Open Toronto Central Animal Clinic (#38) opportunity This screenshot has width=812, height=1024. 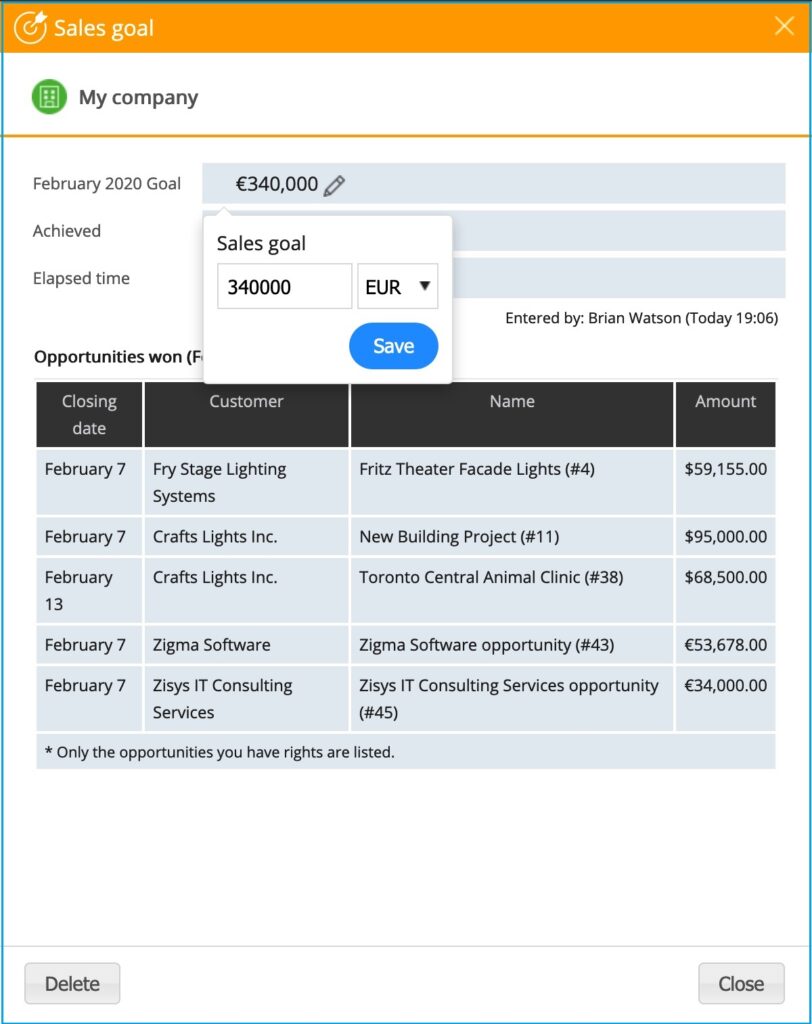click(491, 577)
